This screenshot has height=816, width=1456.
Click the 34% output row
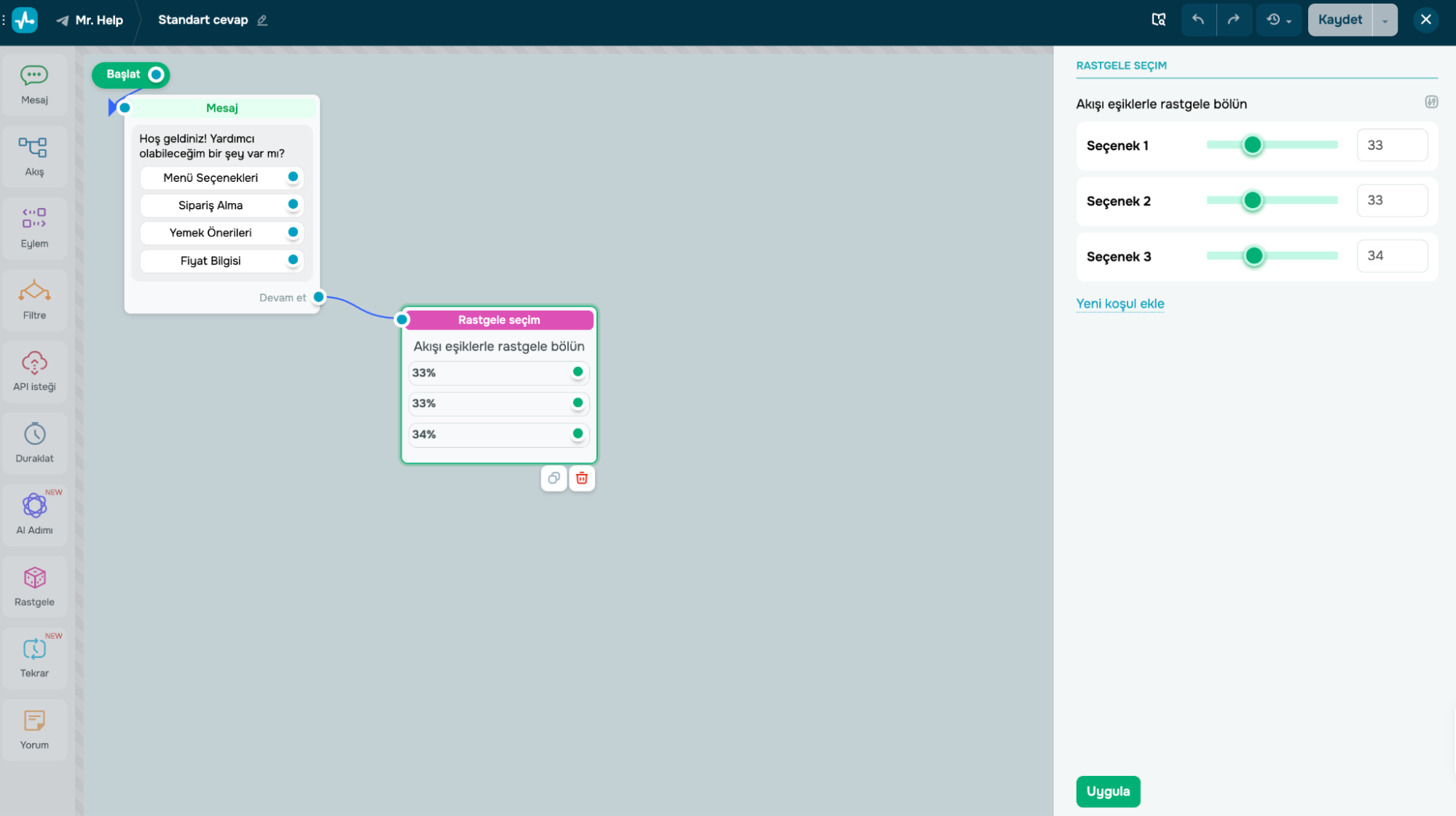tap(499, 435)
